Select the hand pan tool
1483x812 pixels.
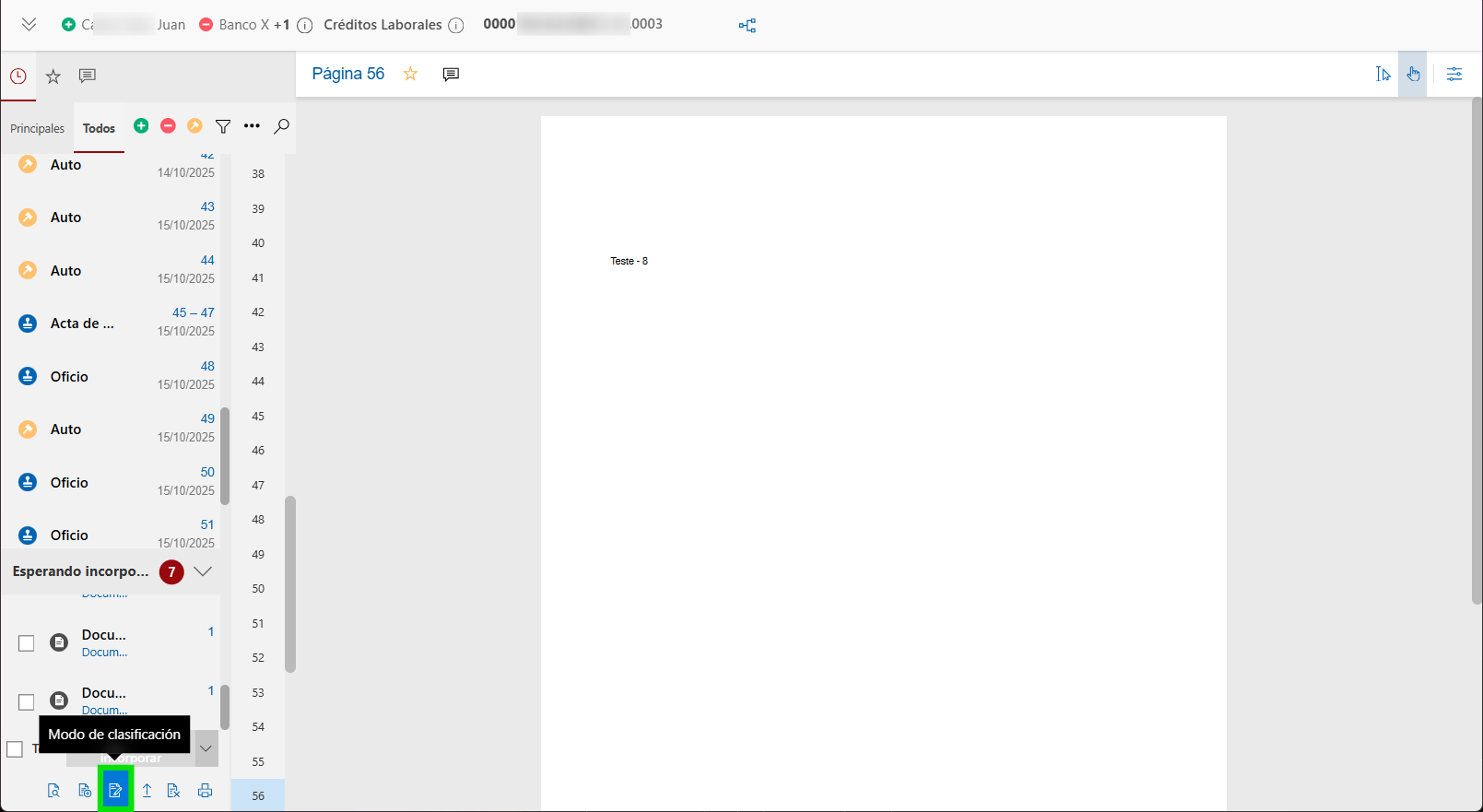click(1413, 74)
